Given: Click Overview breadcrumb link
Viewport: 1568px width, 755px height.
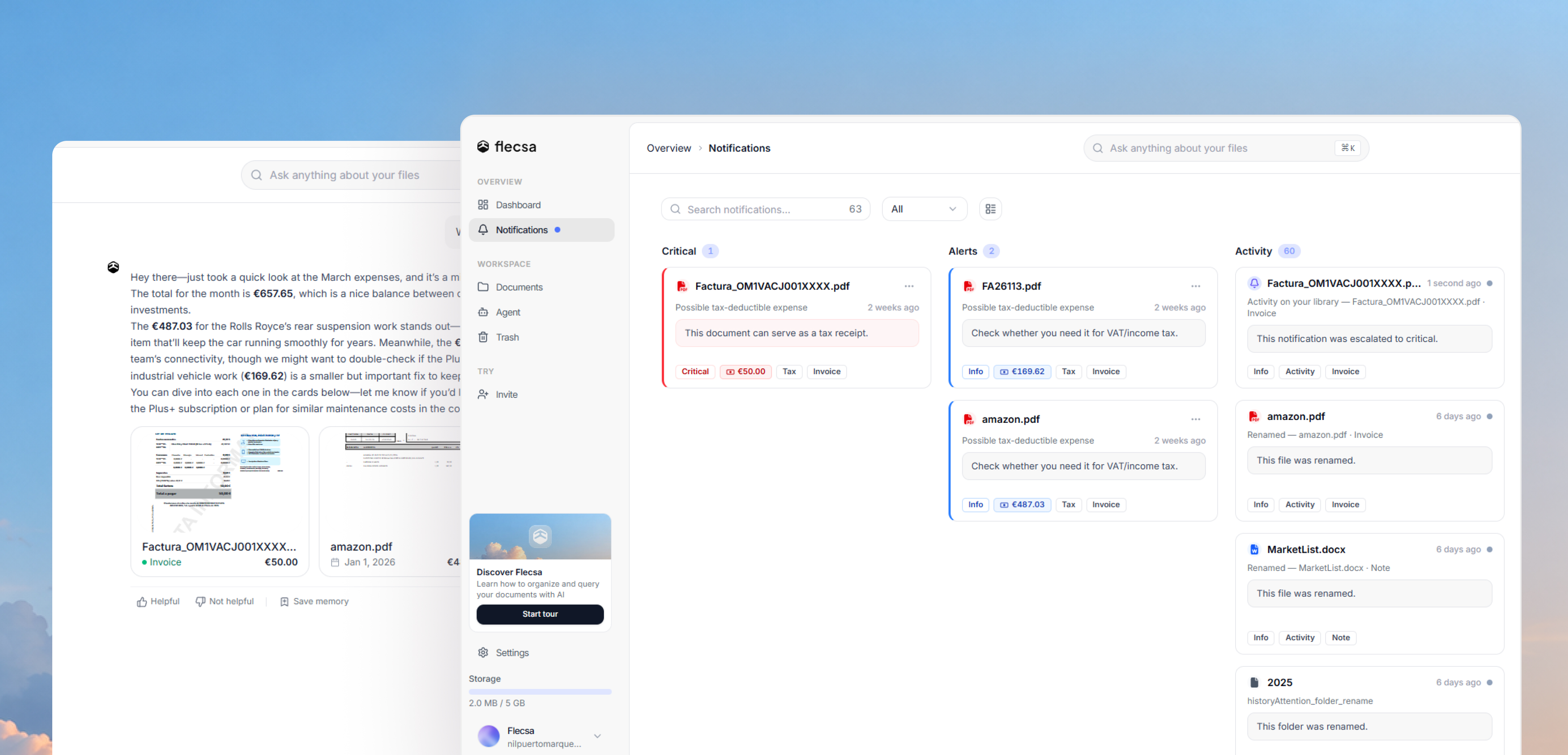Looking at the screenshot, I should (x=668, y=148).
